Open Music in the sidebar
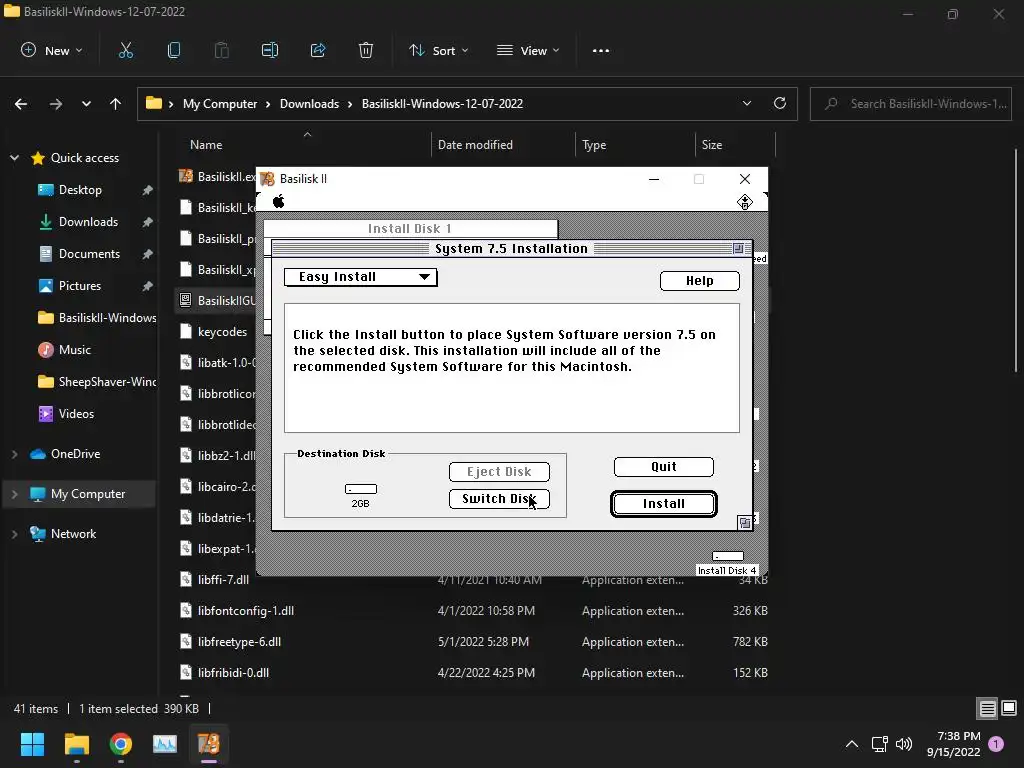Viewport: 1024px width, 768px height. 74,350
